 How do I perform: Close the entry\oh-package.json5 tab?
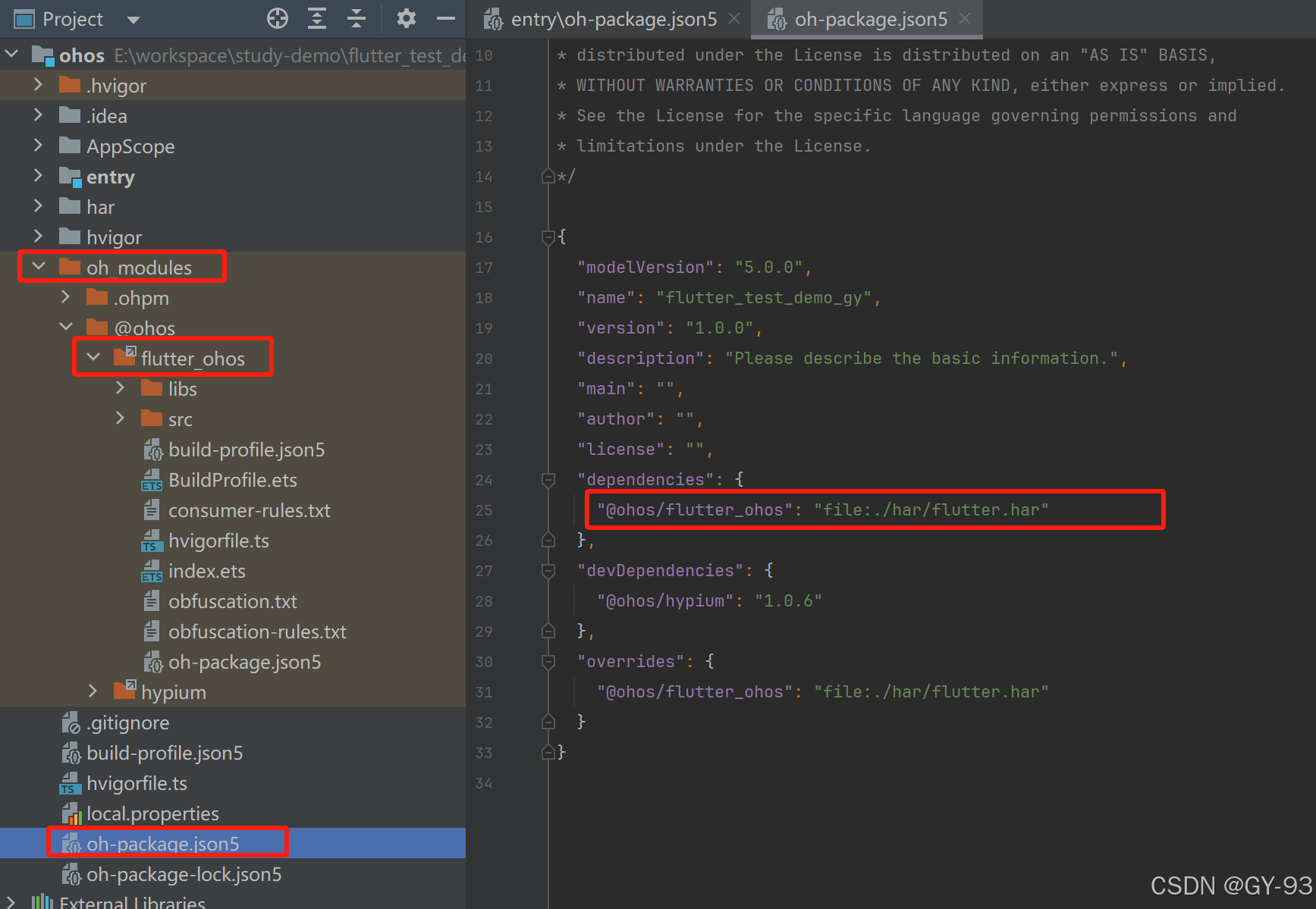[x=734, y=19]
